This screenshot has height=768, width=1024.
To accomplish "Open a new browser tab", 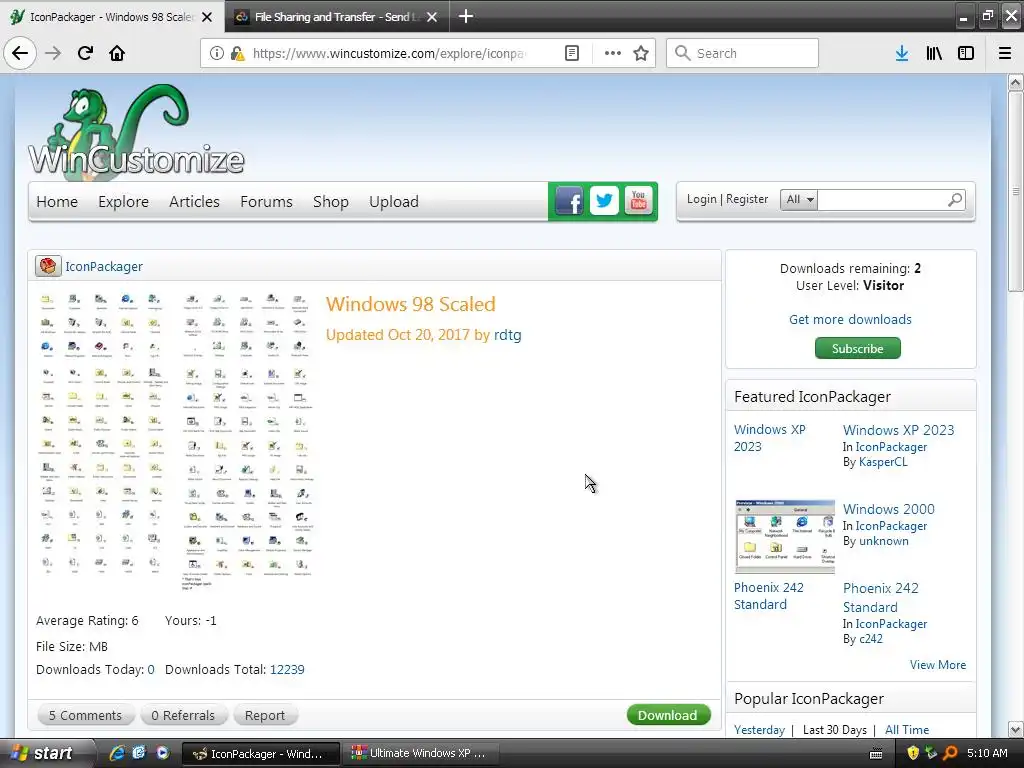I will point(466,16).
